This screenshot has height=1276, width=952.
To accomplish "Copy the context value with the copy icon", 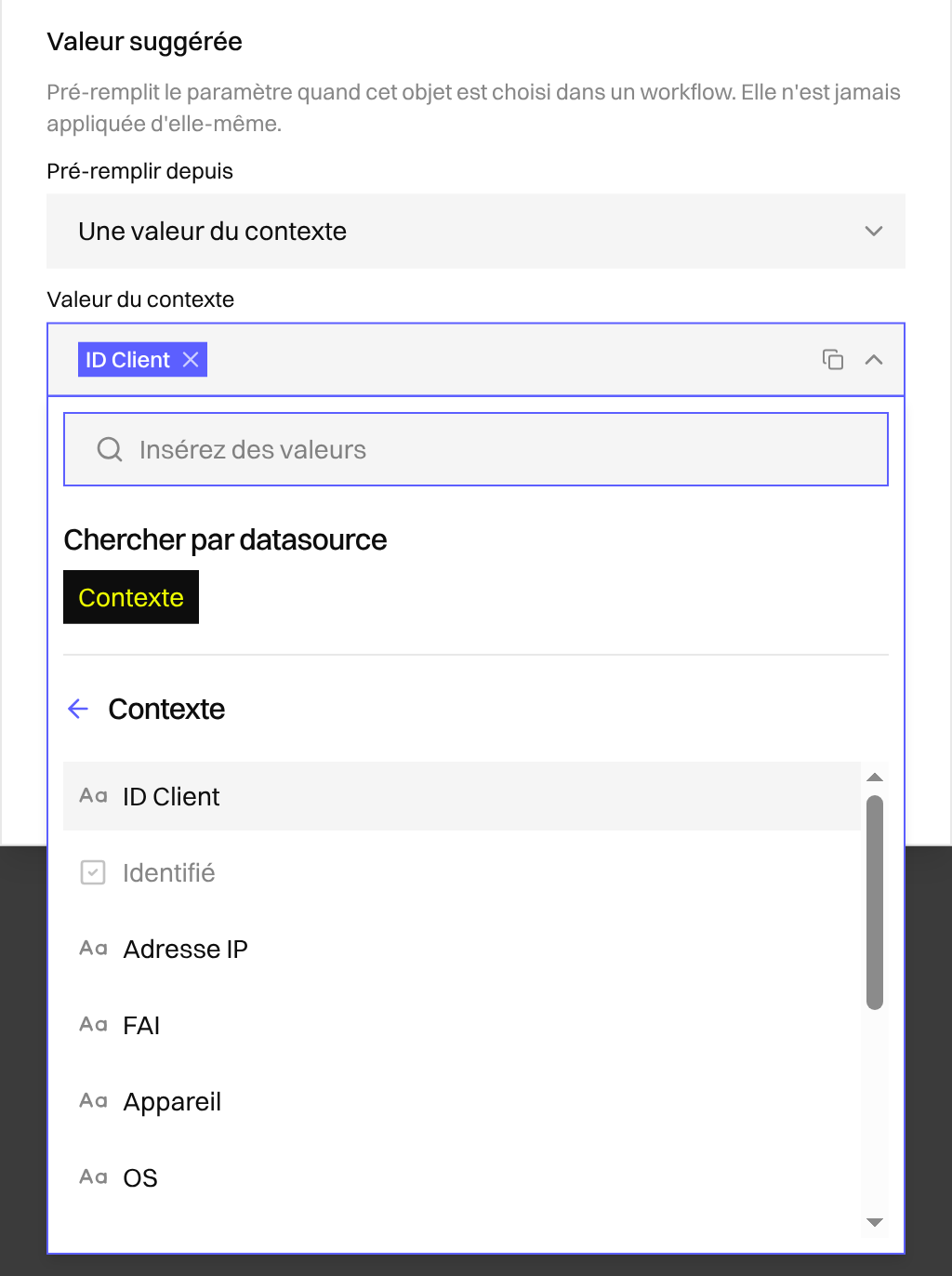I will (833, 360).
